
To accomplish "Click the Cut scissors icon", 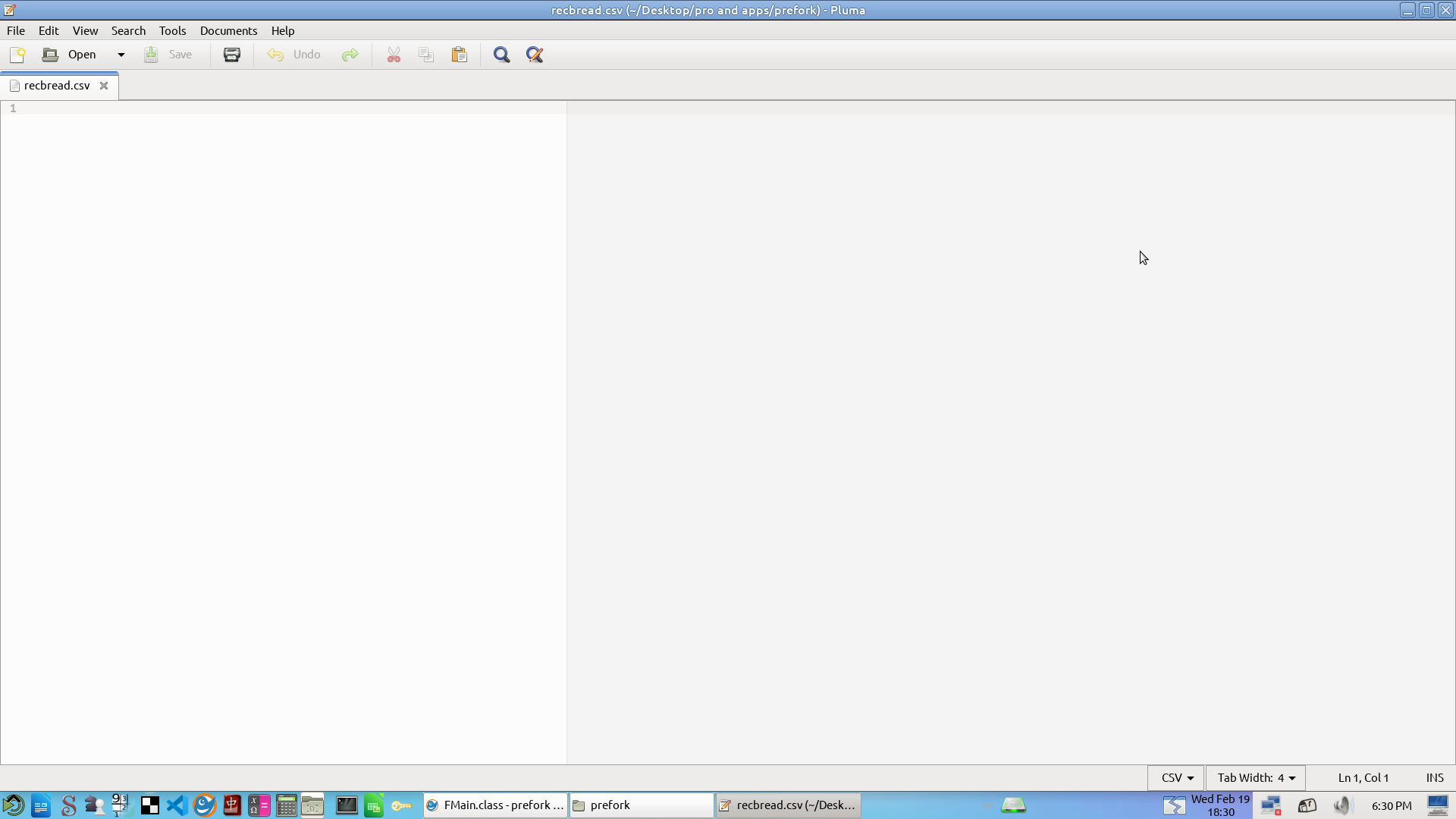I will [x=394, y=55].
